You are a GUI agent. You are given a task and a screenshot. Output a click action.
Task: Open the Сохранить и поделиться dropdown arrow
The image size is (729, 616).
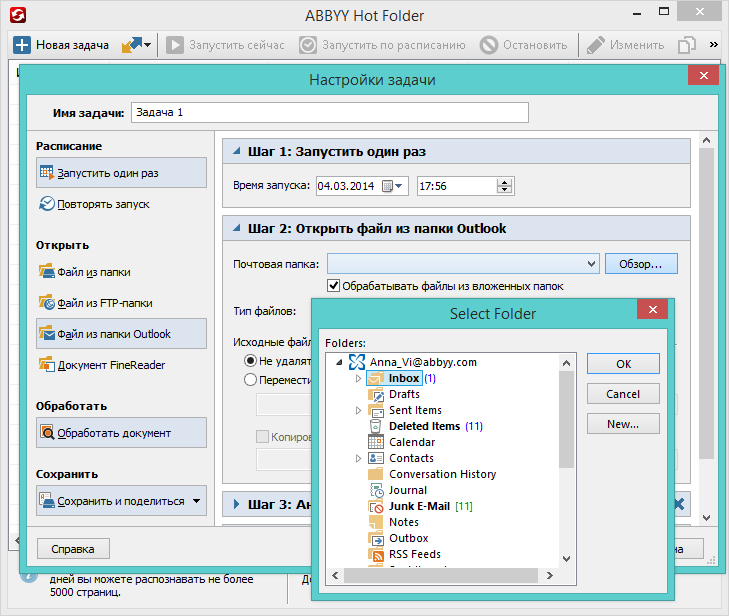tap(197, 501)
